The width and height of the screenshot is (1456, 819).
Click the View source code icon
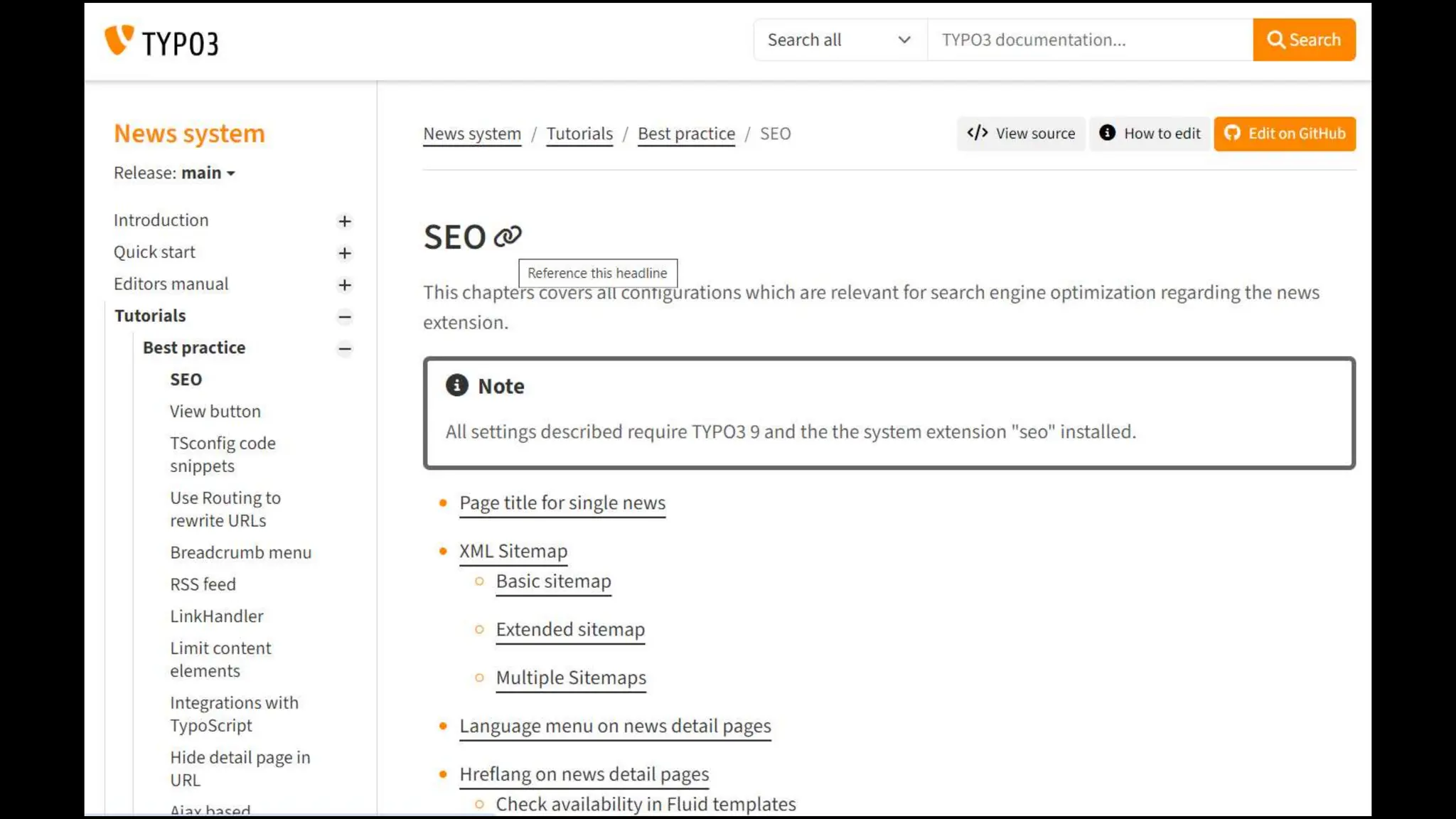coord(978,133)
